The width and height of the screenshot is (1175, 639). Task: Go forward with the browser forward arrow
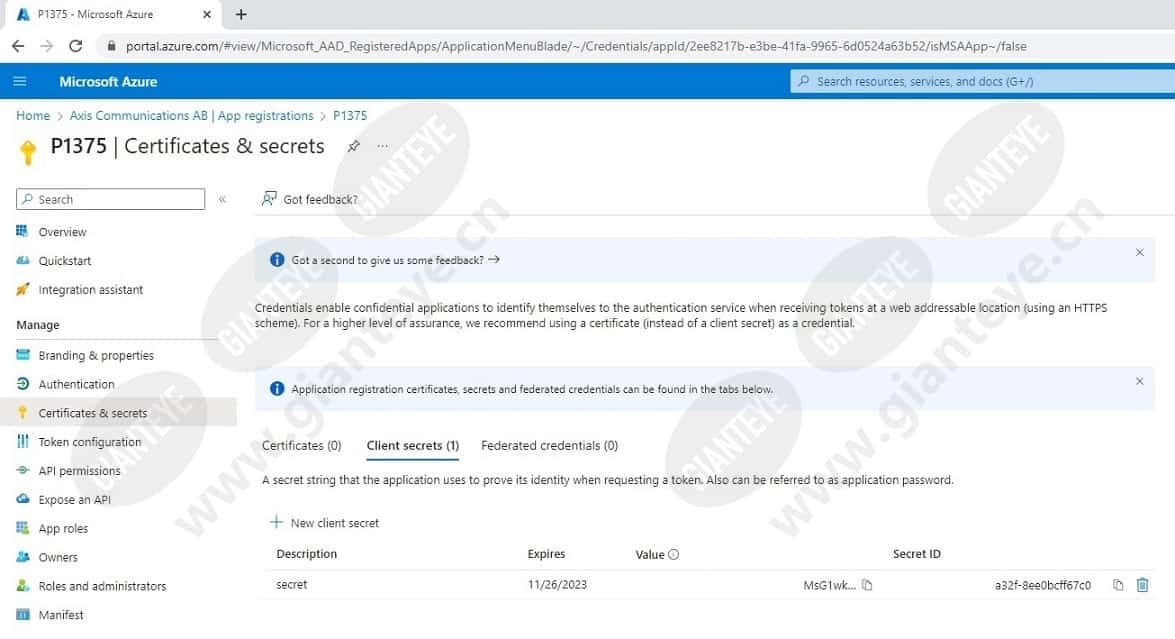pyautogui.click(x=46, y=46)
